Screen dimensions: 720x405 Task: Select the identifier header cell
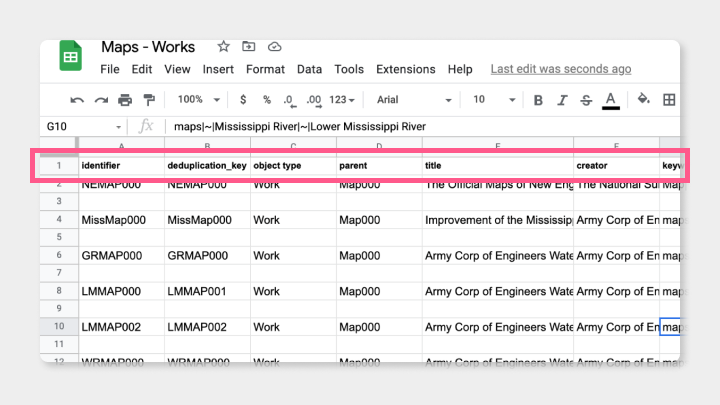pos(122,166)
